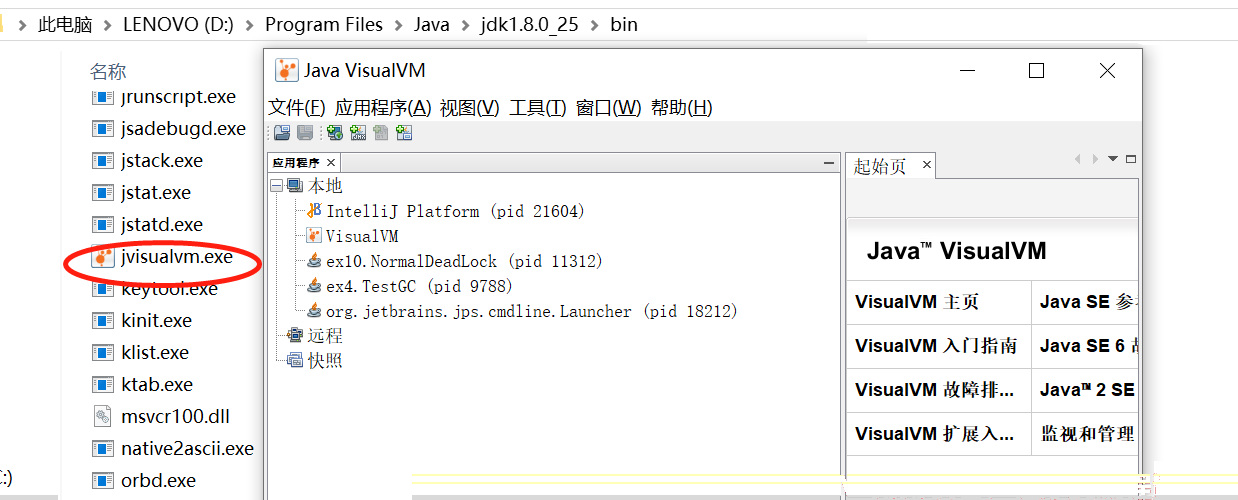1238x500 pixels.
Task: Click 此电脑 in Explorer address bar
Action: (65, 24)
